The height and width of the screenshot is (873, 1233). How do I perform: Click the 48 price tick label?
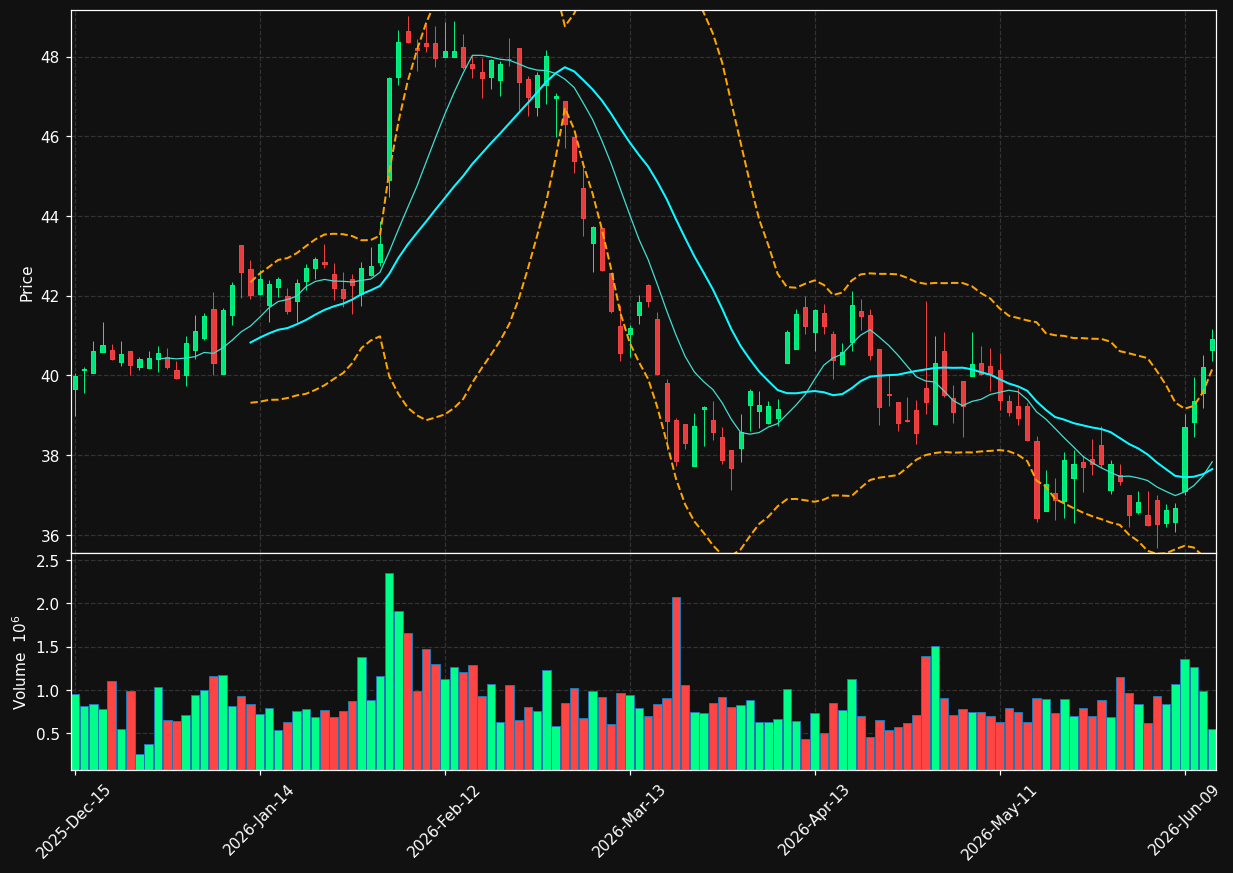click(x=52, y=57)
